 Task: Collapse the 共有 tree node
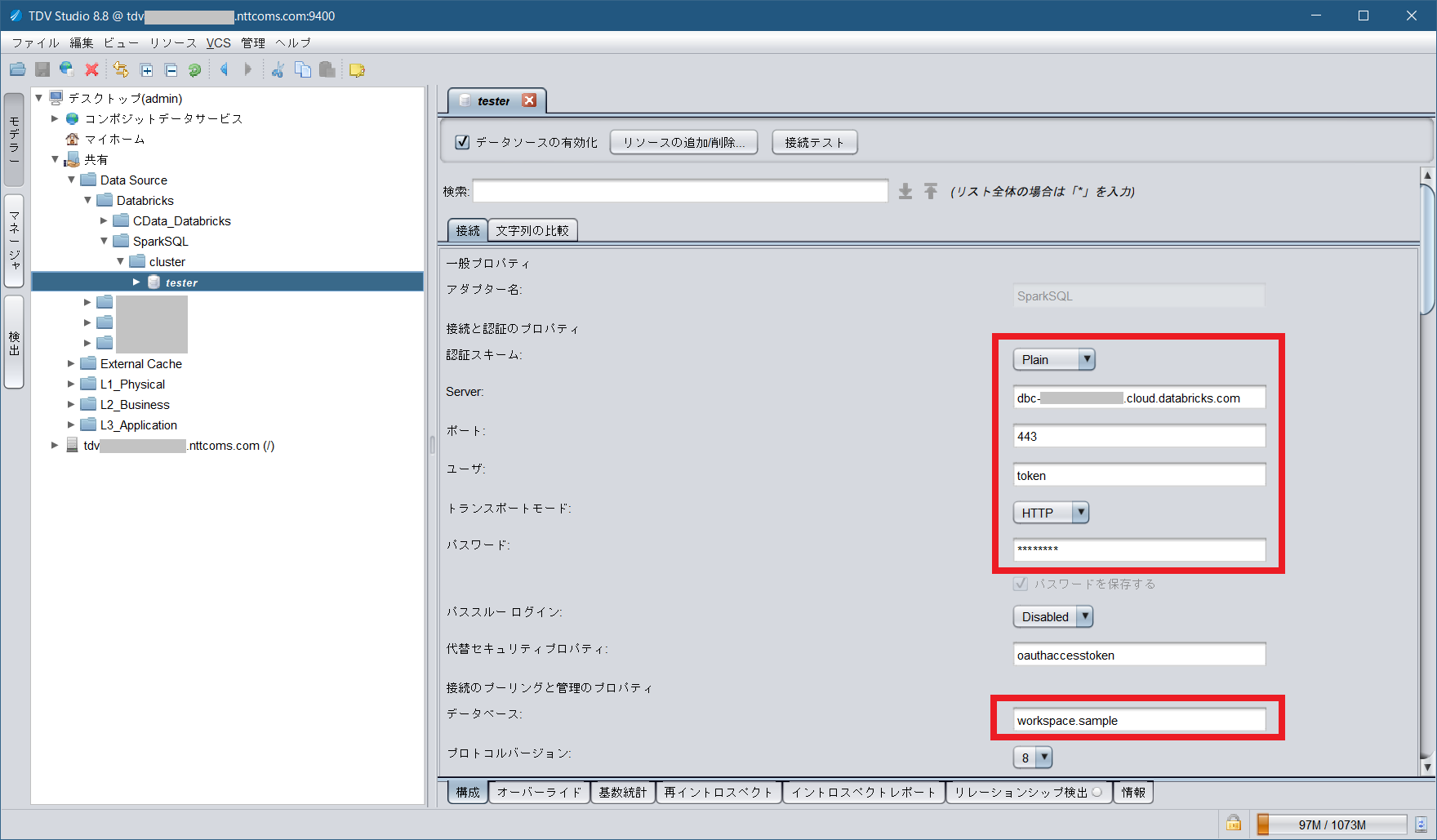click(55, 159)
